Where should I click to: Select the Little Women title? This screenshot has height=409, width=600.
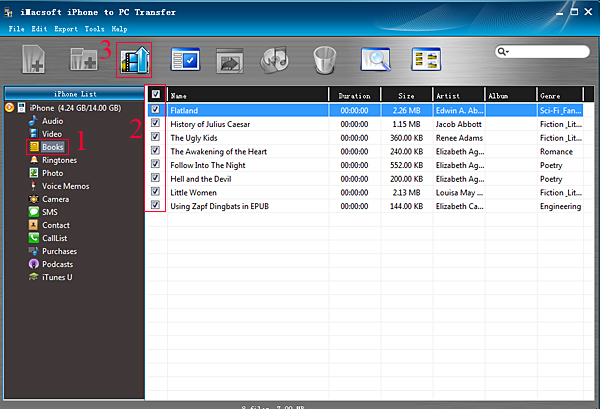pos(193,193)
